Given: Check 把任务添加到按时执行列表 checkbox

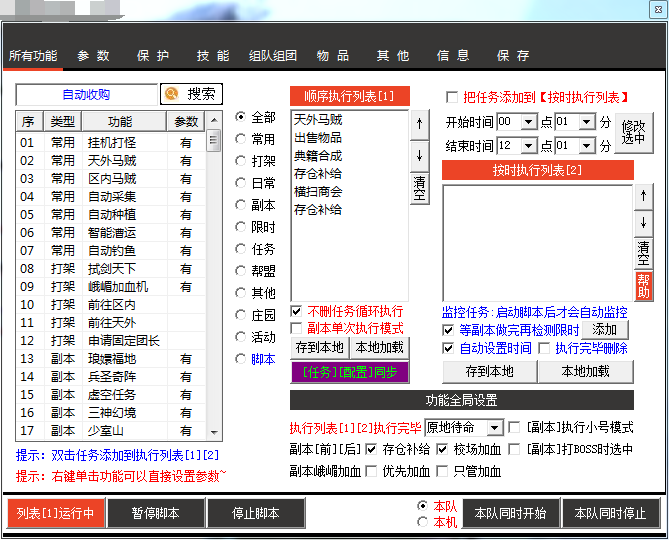Looking at the screenshot, I should click(452, 97).
